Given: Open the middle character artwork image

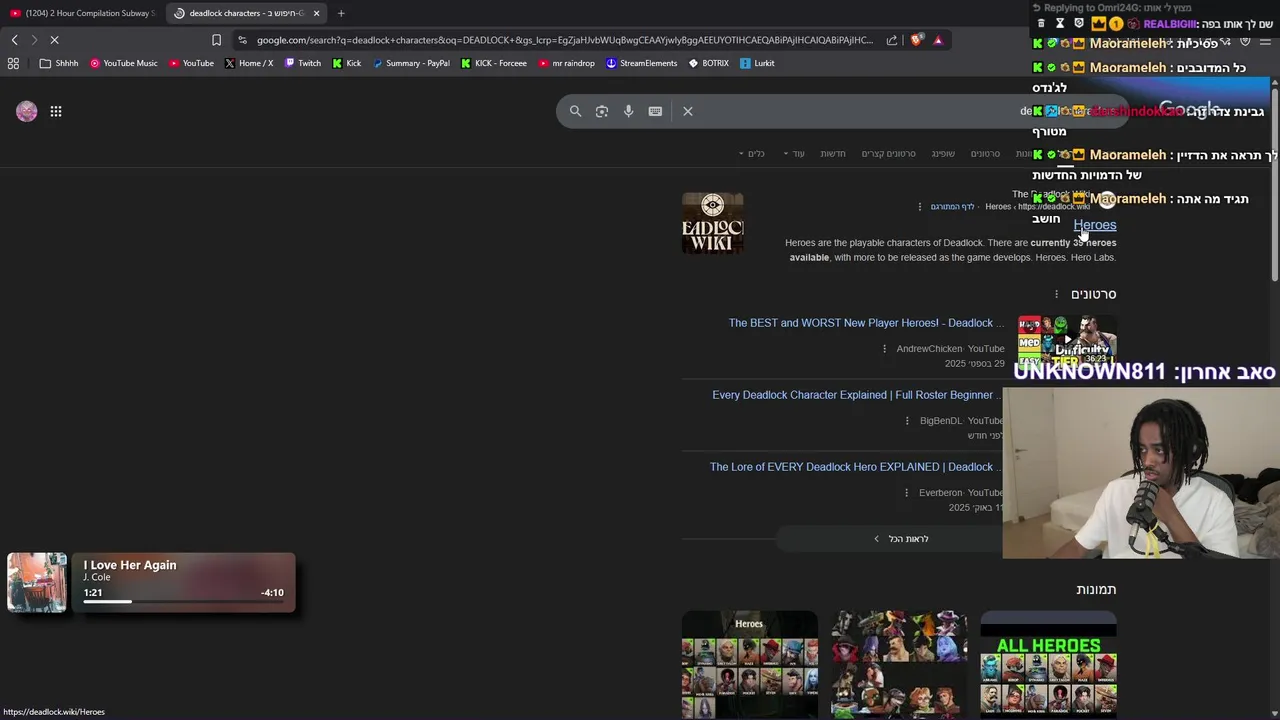Looking at the screenshot, I should [x=899, y=664].
